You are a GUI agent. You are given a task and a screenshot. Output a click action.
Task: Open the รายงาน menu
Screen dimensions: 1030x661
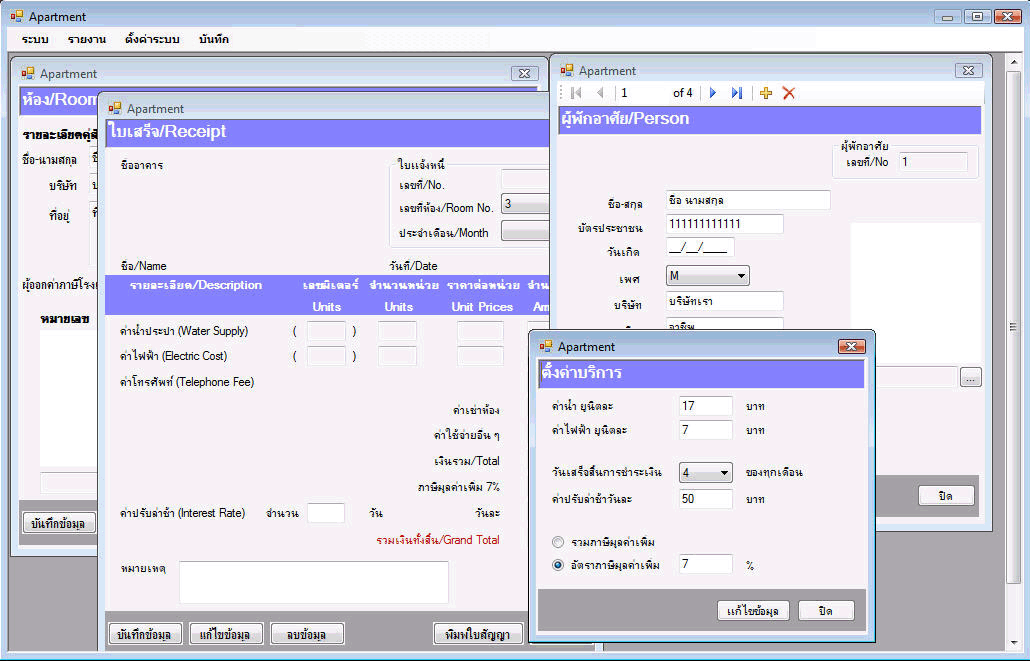click(87, 39)
